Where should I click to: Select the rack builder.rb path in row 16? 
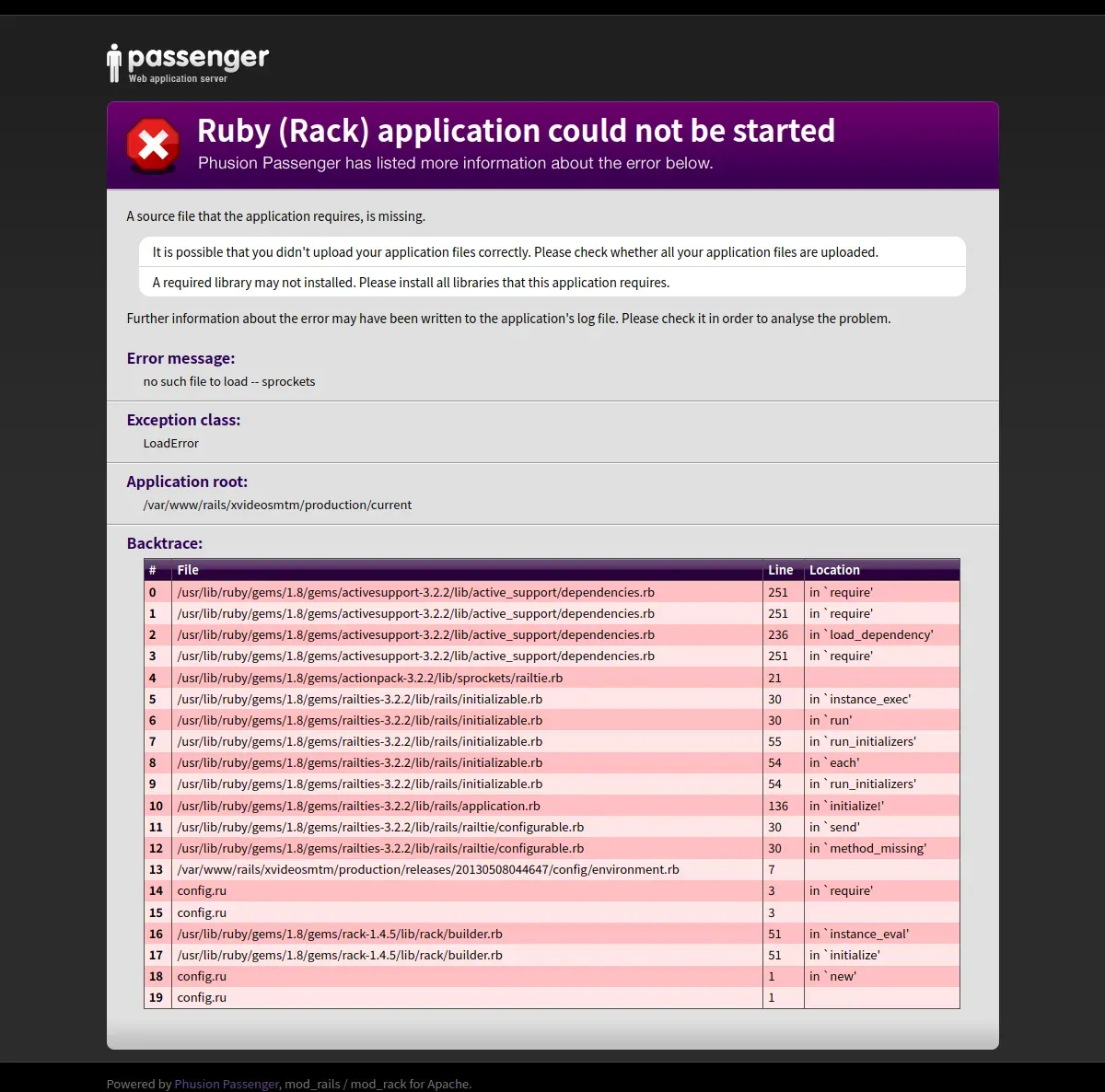click(x=340, y=934)
